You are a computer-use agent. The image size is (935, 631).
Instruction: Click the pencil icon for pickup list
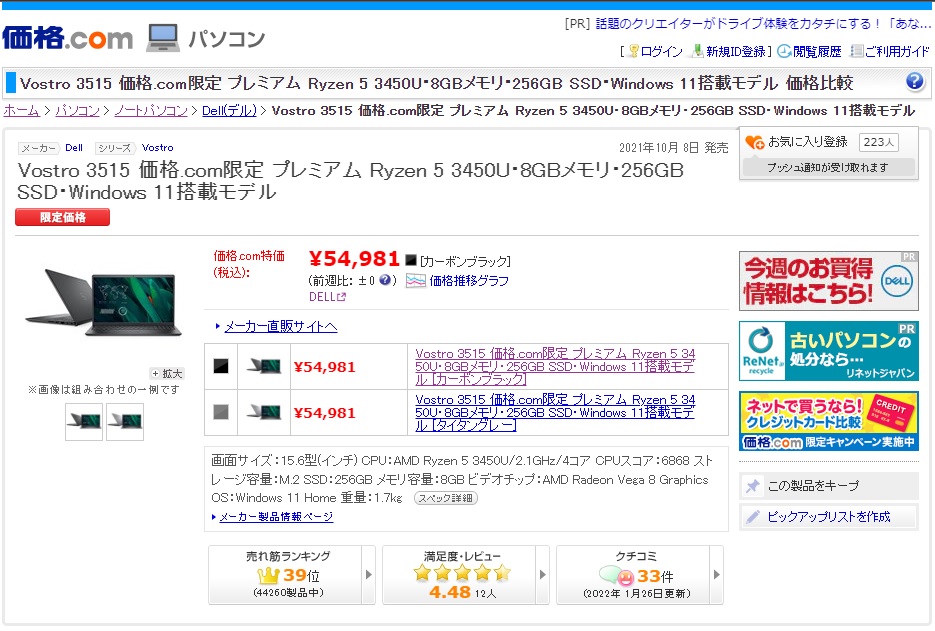pyautogui.click(x=752, y=517)
